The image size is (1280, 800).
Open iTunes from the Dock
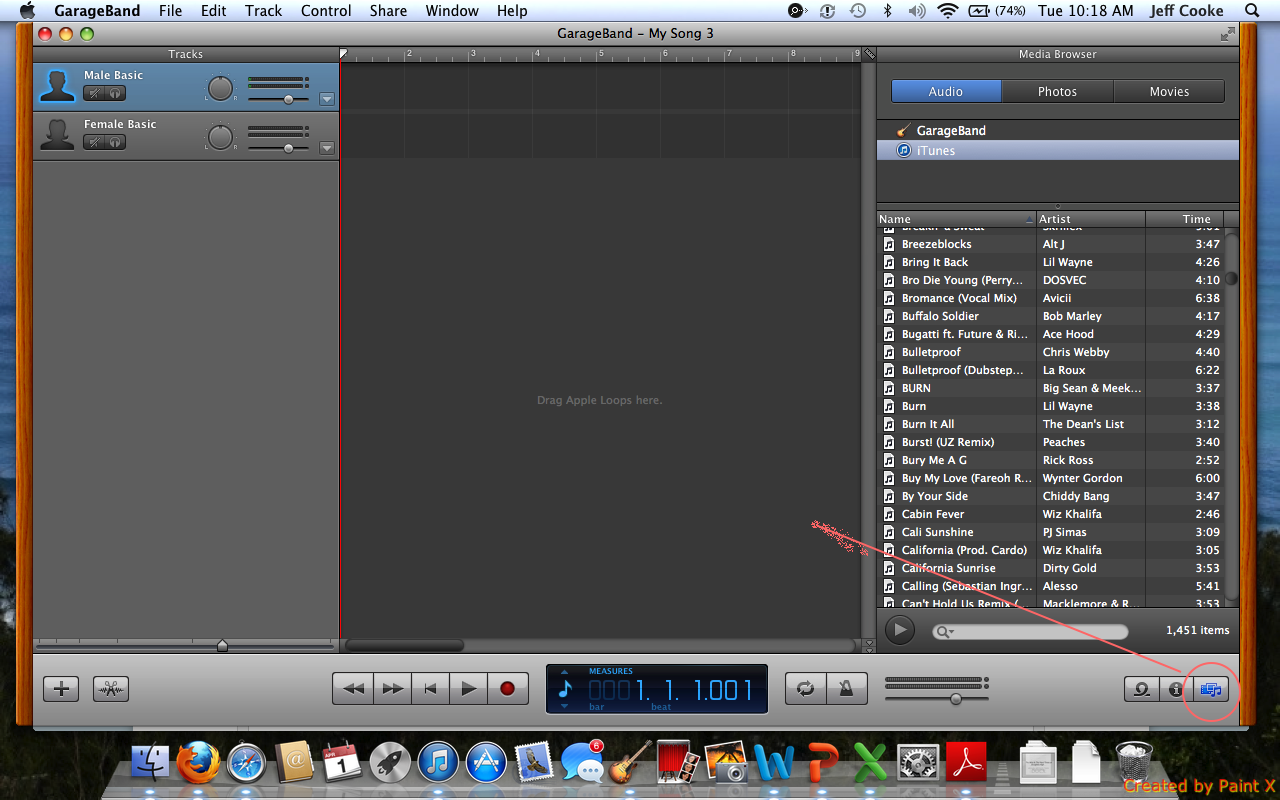(x=438, y=762)
